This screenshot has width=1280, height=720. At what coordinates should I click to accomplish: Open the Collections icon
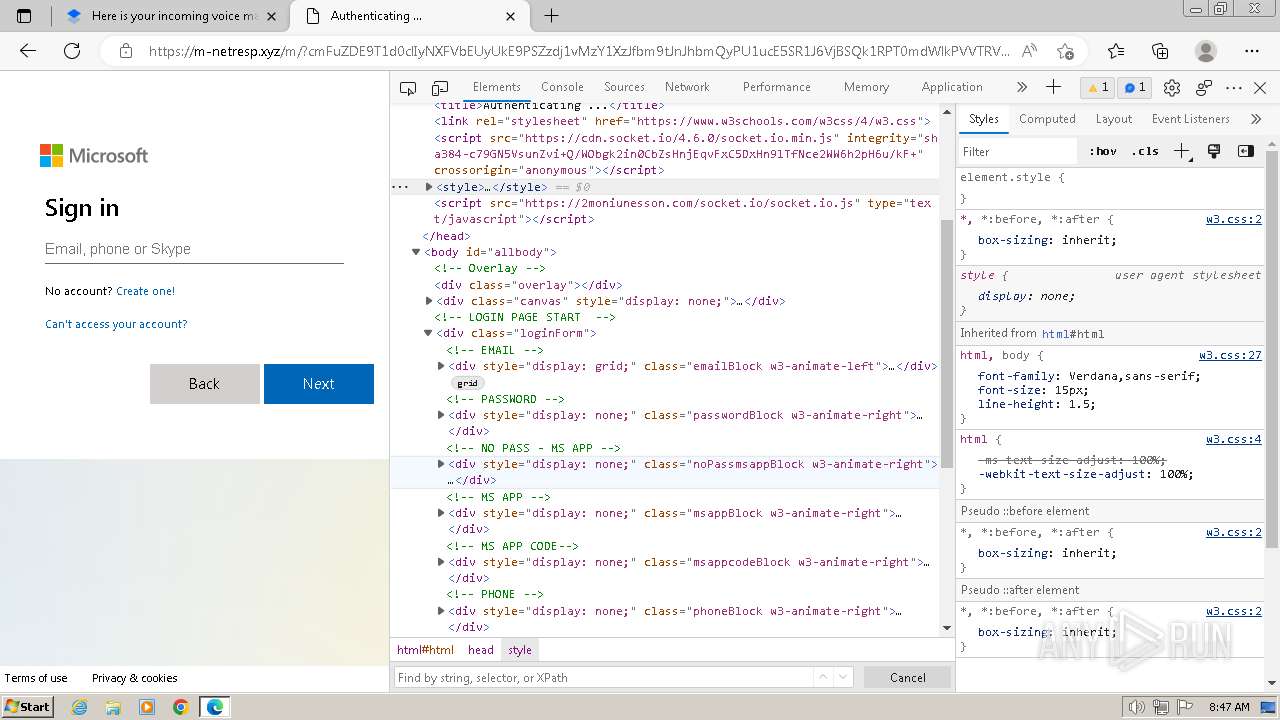[1160, 51]
